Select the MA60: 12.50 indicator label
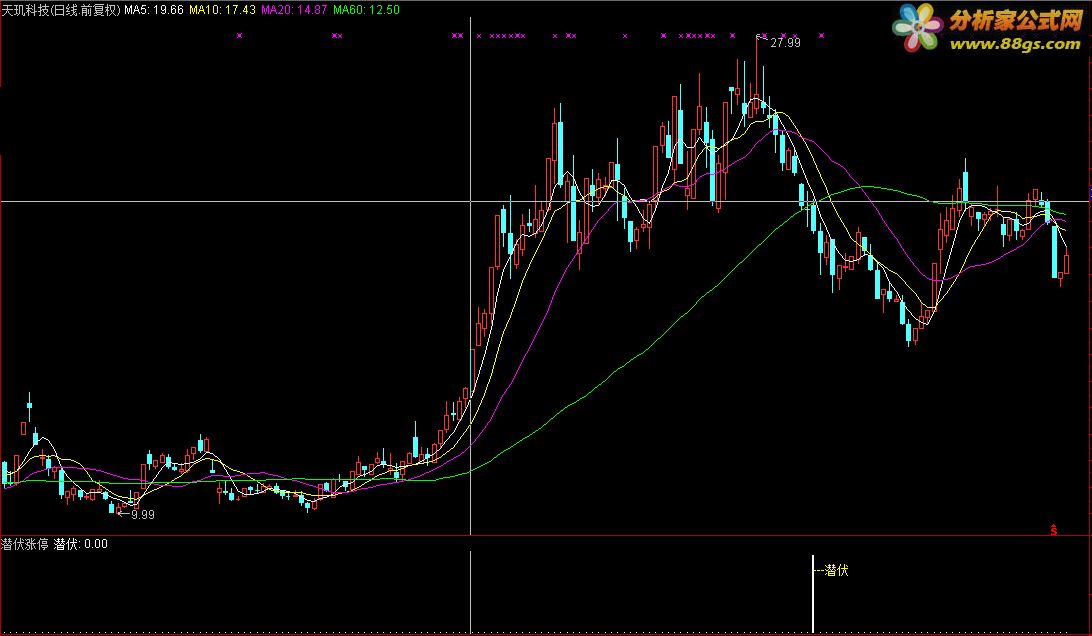1092x636 pixels. click(x=366, y=10)
